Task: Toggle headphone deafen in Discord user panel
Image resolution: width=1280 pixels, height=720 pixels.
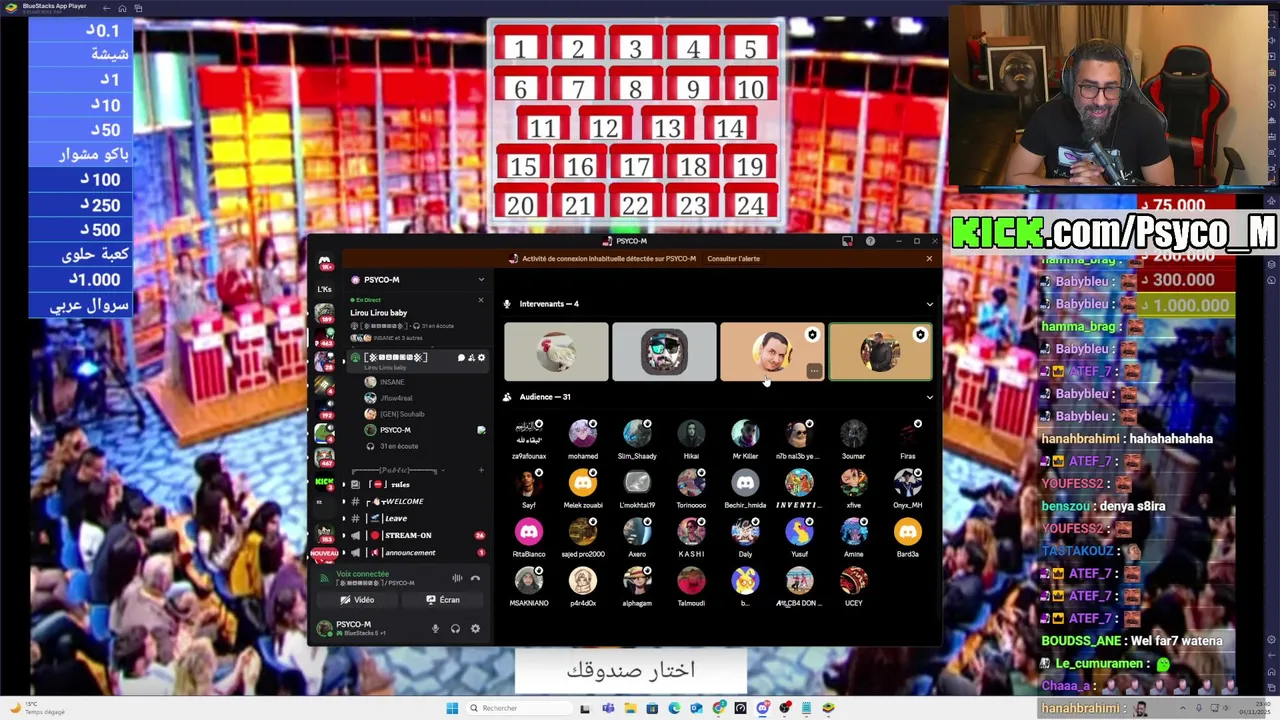Action: point(455,628)
